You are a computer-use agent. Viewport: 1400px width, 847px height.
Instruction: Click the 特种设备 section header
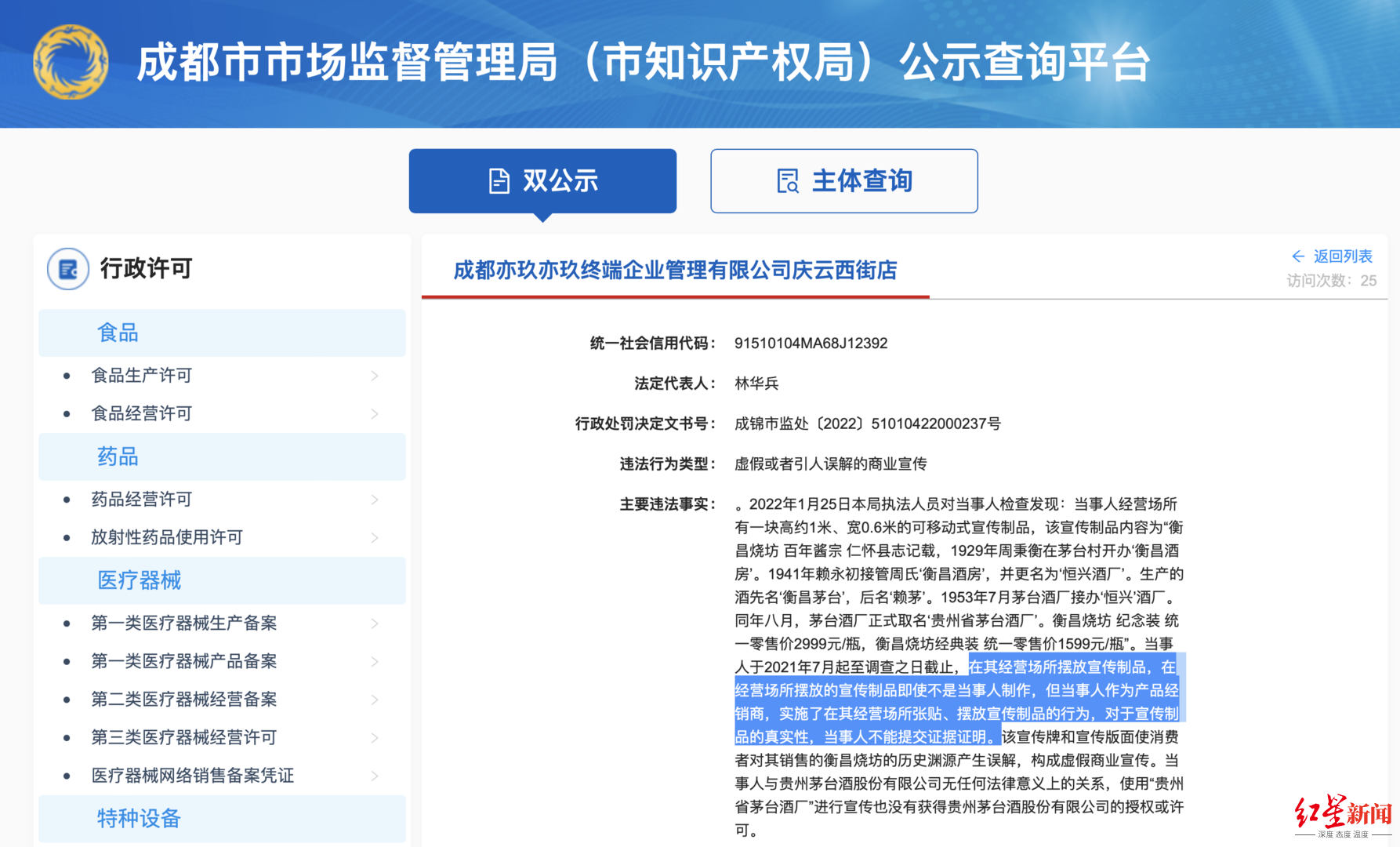click(138, 819)
